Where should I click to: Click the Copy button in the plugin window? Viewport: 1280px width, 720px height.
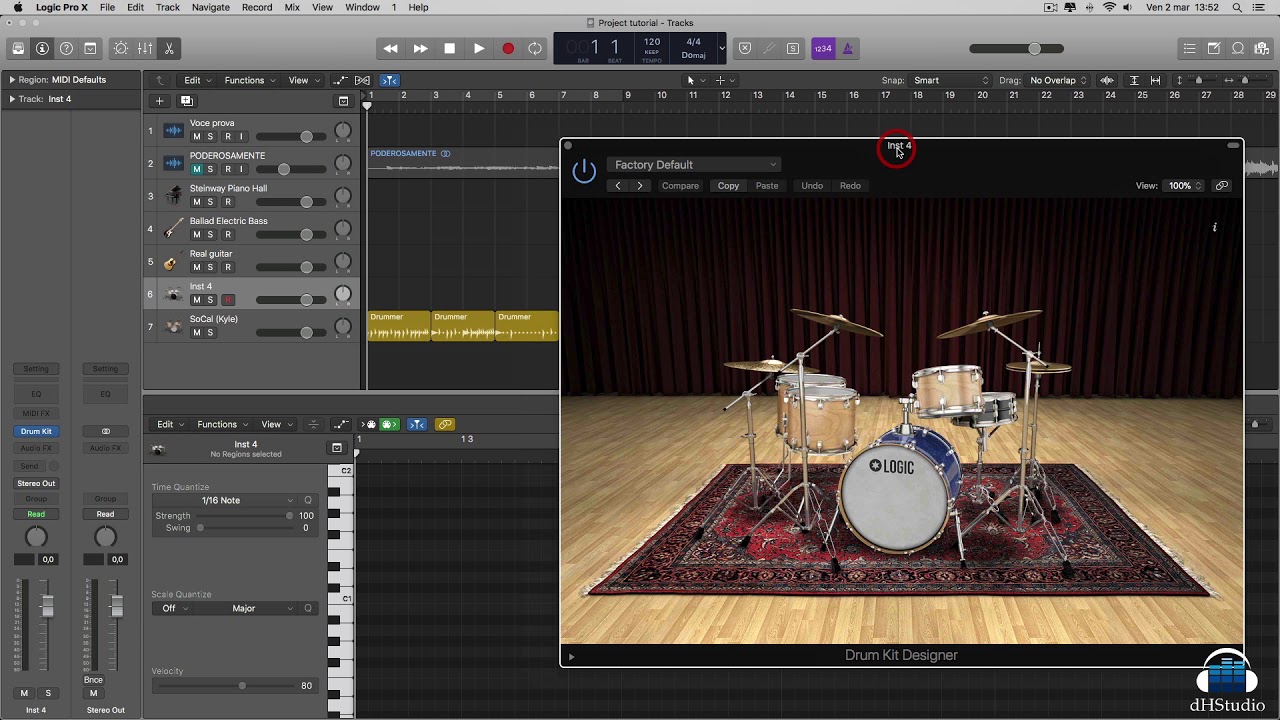[728, 186]
